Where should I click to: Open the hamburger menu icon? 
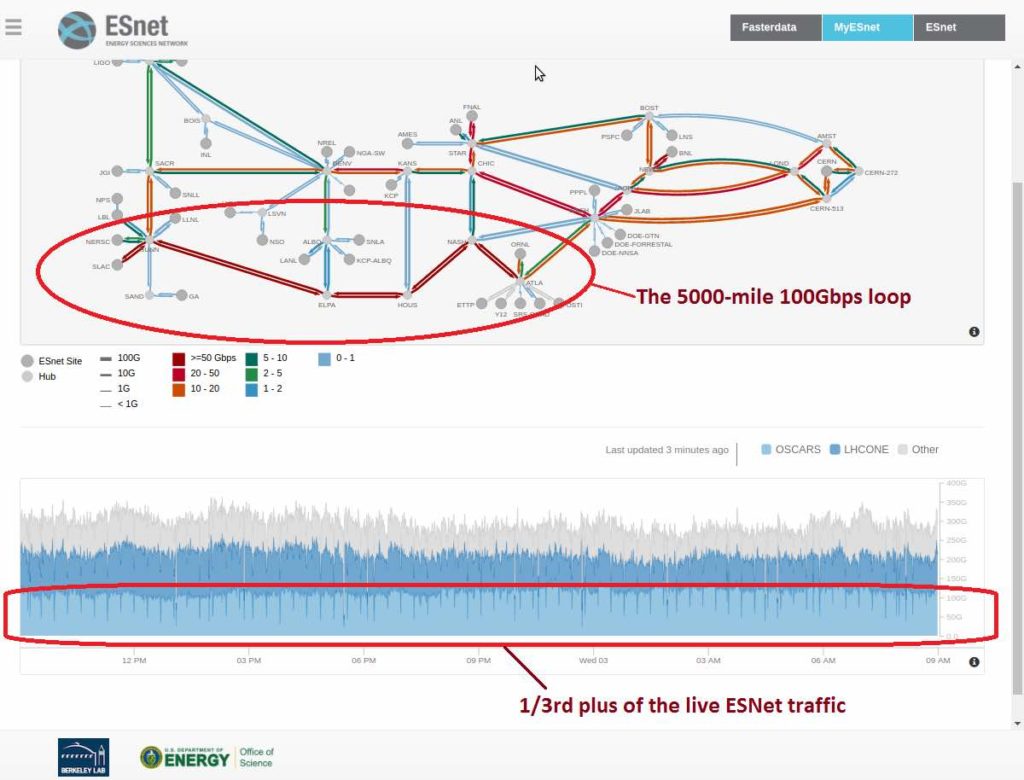pos(13,27)
